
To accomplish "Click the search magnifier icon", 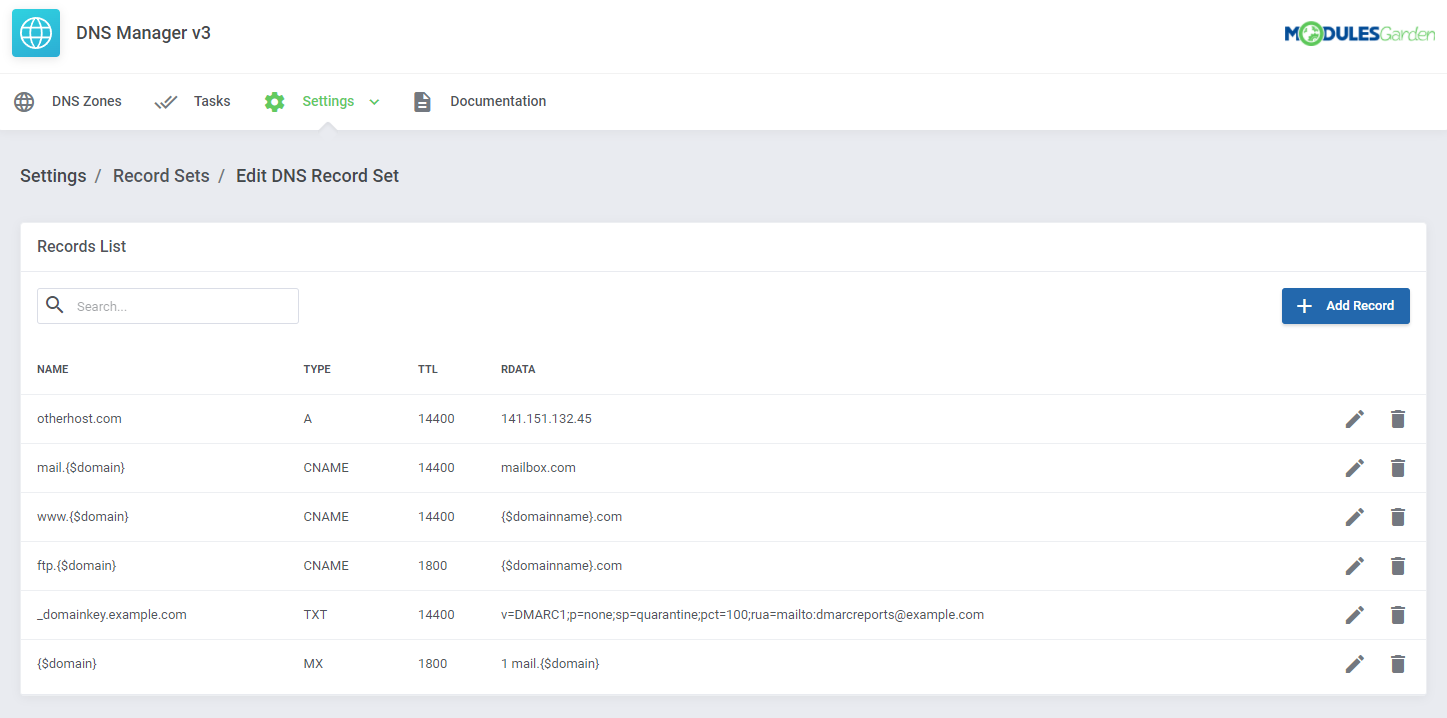I will [x=55, y=305].
